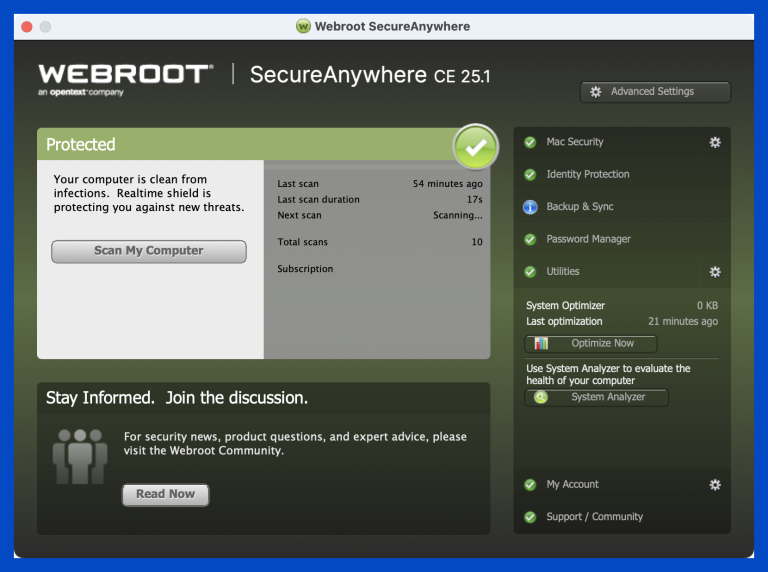Viewport: 768px width, 572px height.
Task: Click the Identity Protection green checkmark icon
Action: click(x=530, y=175)
